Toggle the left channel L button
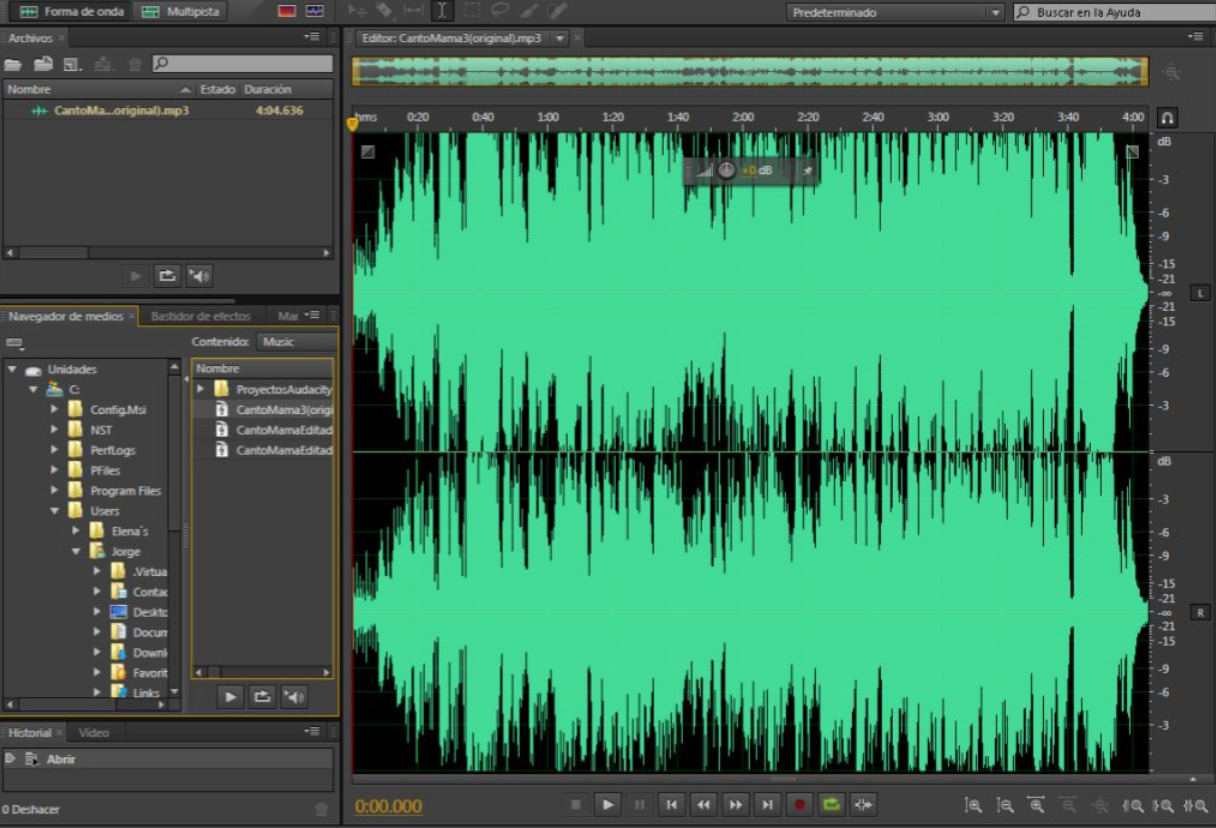This screenshot has height=828, width=1216. tap(1199, 293)
